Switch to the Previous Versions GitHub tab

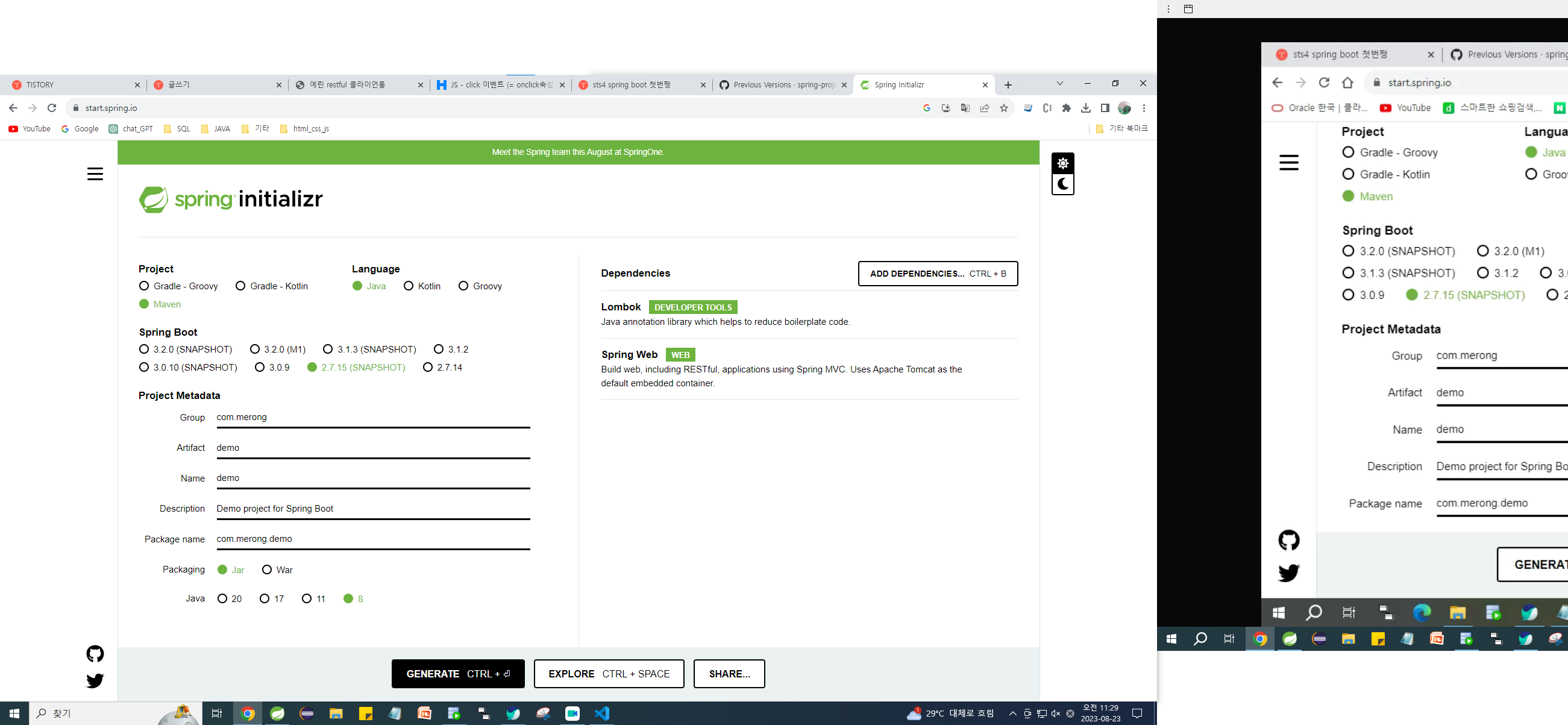click(x=783, y=85)
